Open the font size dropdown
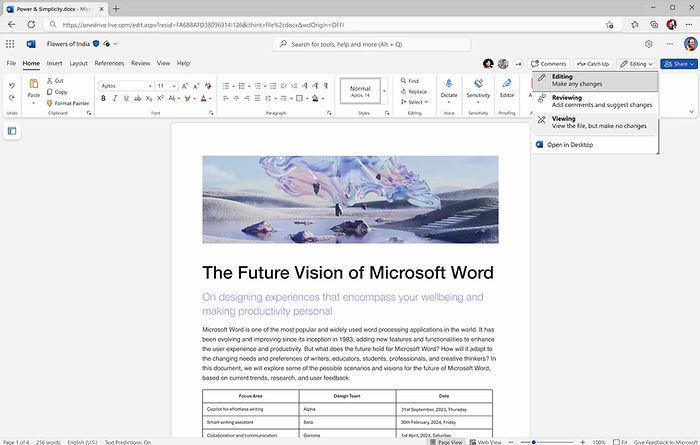Screen dimensions: 700x445 pos(174,86)
